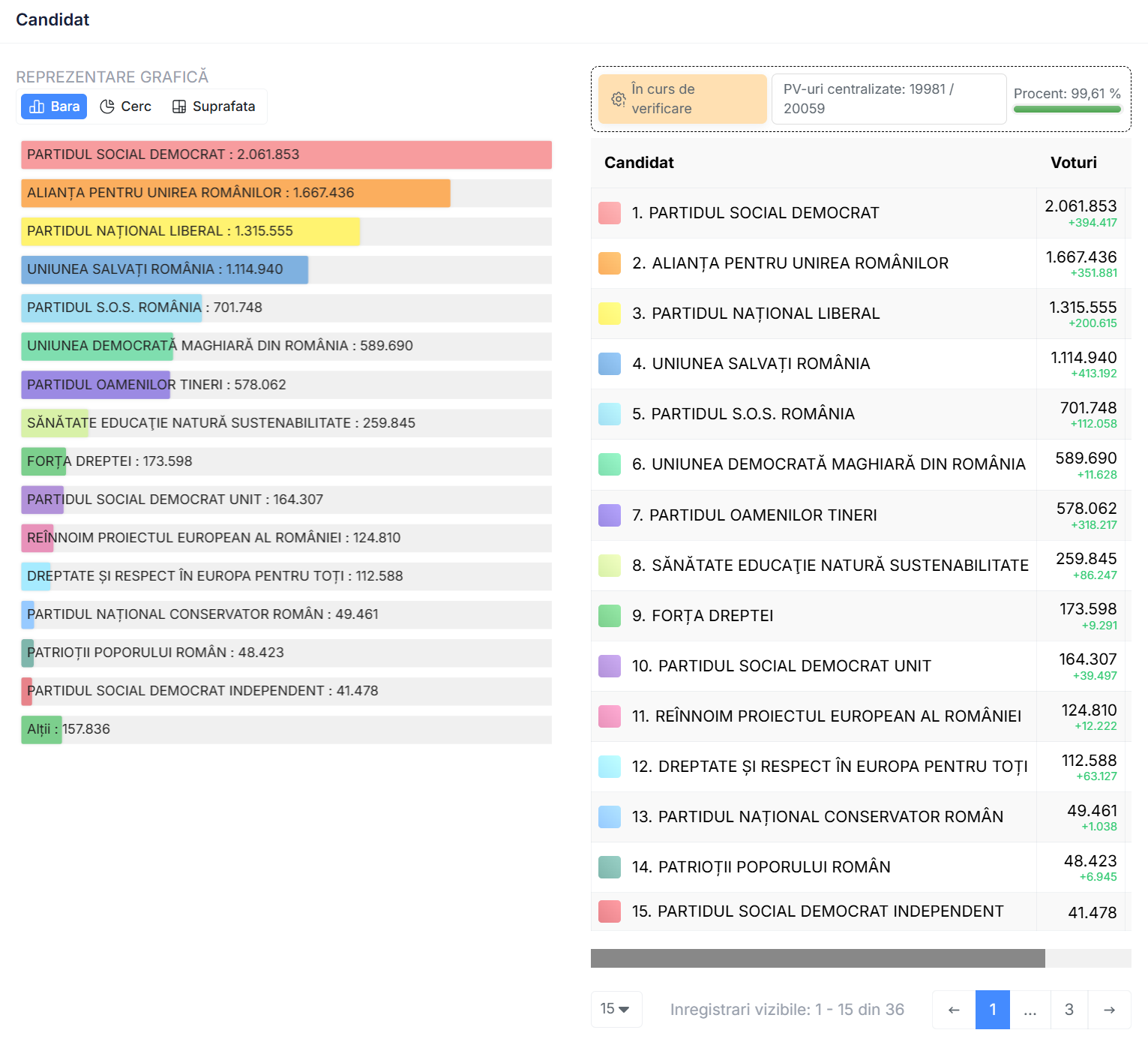The height and width of the screenshot is (1051, 1148).
Task: Click the Voturi column header
Action: (x=1073, y=163)
